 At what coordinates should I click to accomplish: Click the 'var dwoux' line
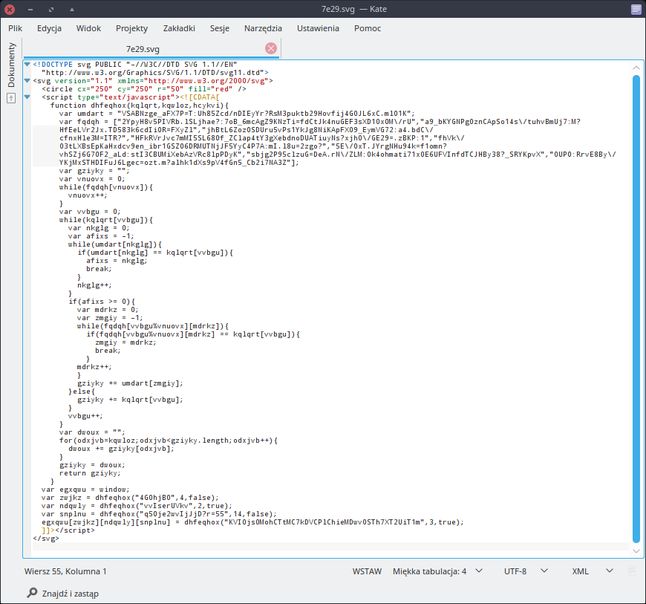coord(92,432)
